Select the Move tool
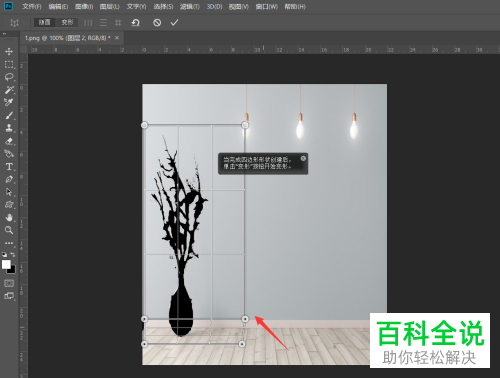Viewport: 500px width, 378px height. [x=9, y=51]
